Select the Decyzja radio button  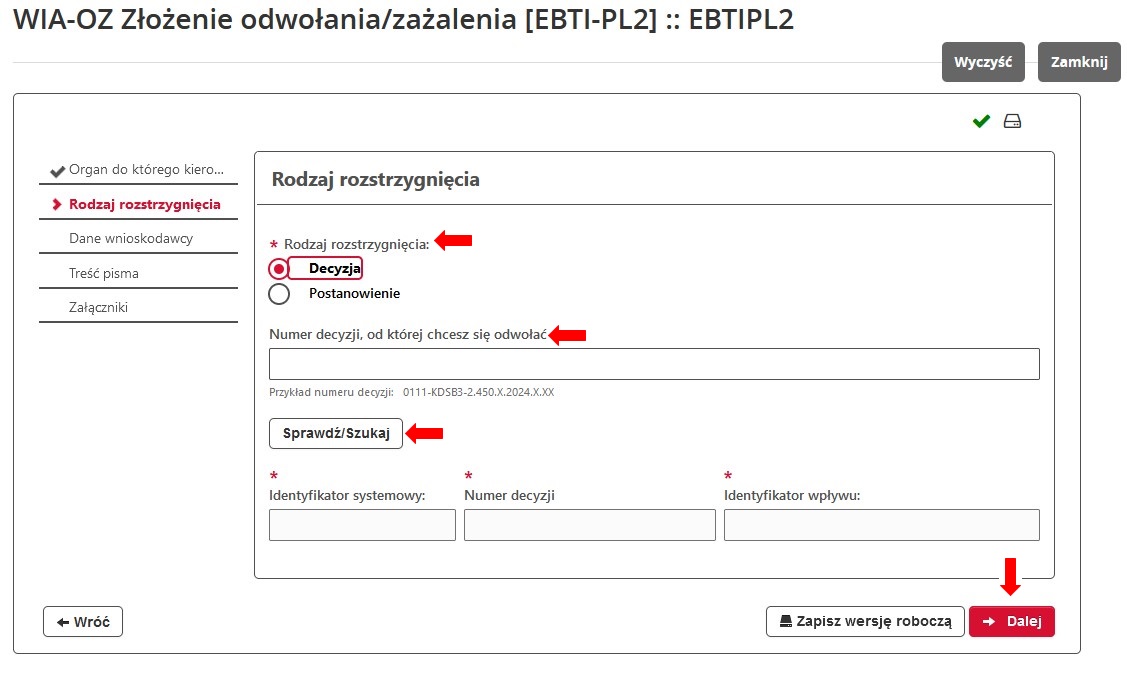[x=279, y=268]
